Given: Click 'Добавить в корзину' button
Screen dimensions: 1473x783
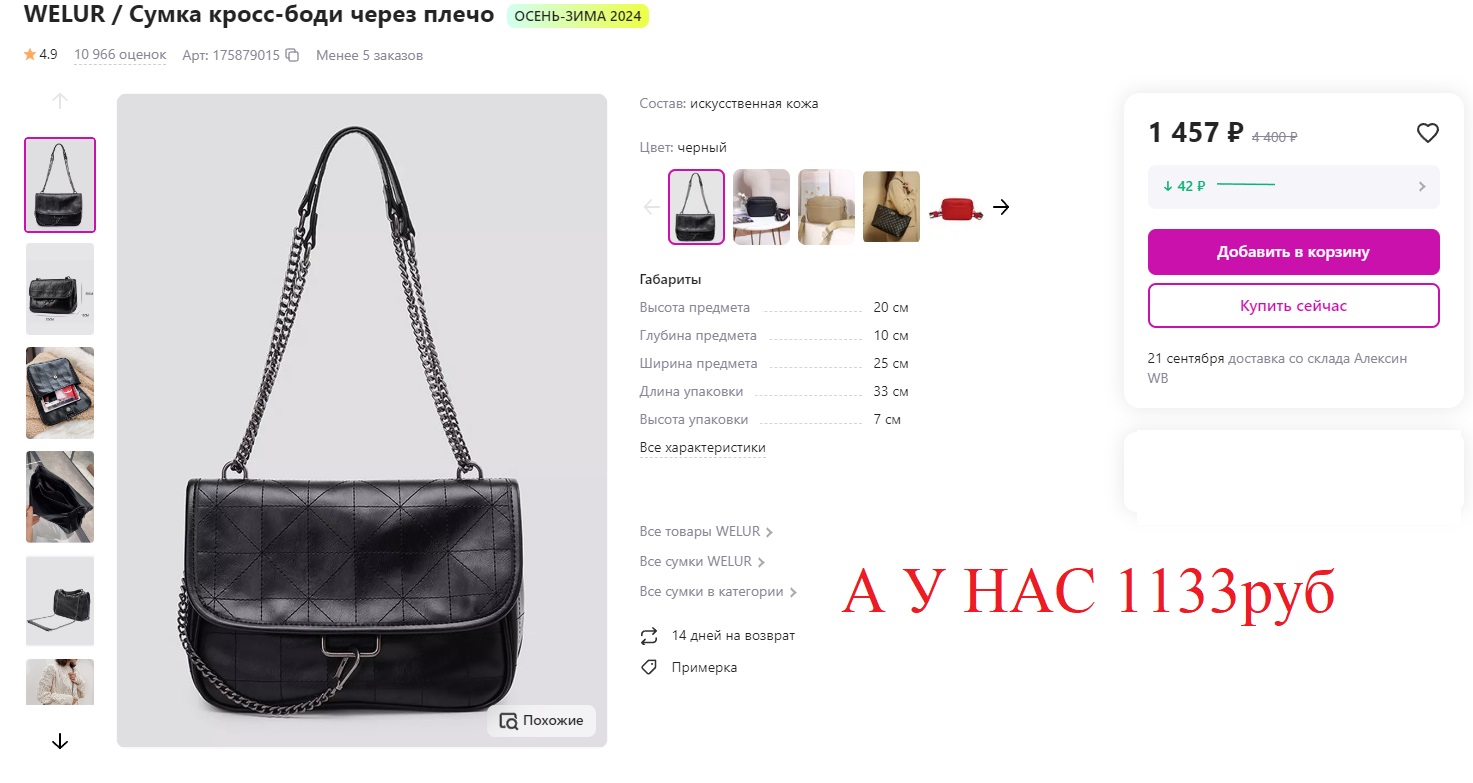Looking at the screenshot, I should (x=1294, y=252).
